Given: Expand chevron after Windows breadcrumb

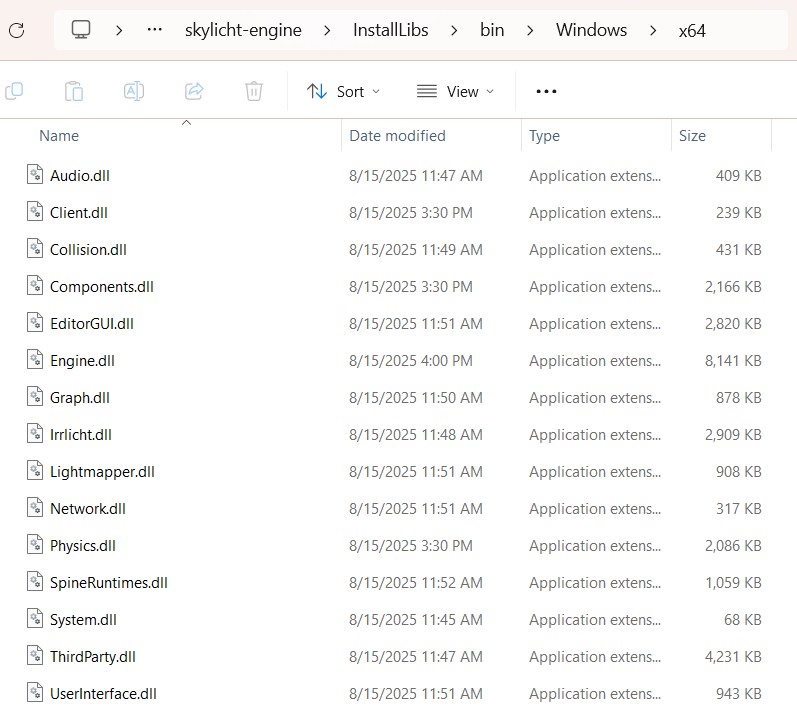Looking at the screenshot, I should coord(653,30).
